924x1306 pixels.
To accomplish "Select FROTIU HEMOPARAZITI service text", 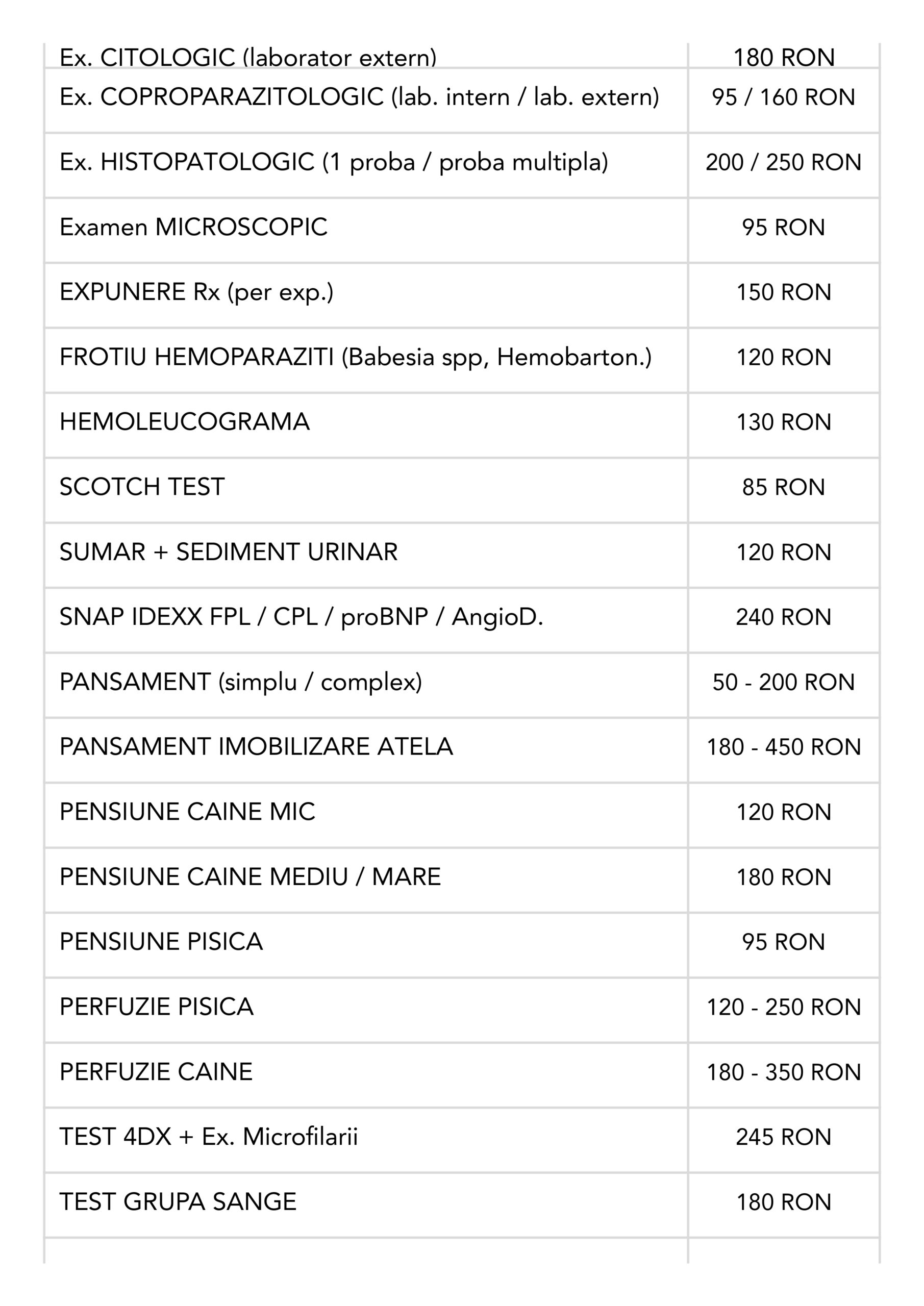I will (355, 357).
